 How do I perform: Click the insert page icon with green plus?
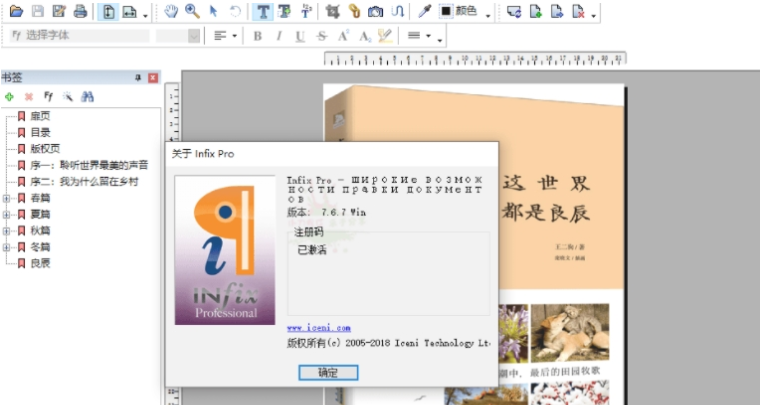pyautogui.click(x=536, y=11)
